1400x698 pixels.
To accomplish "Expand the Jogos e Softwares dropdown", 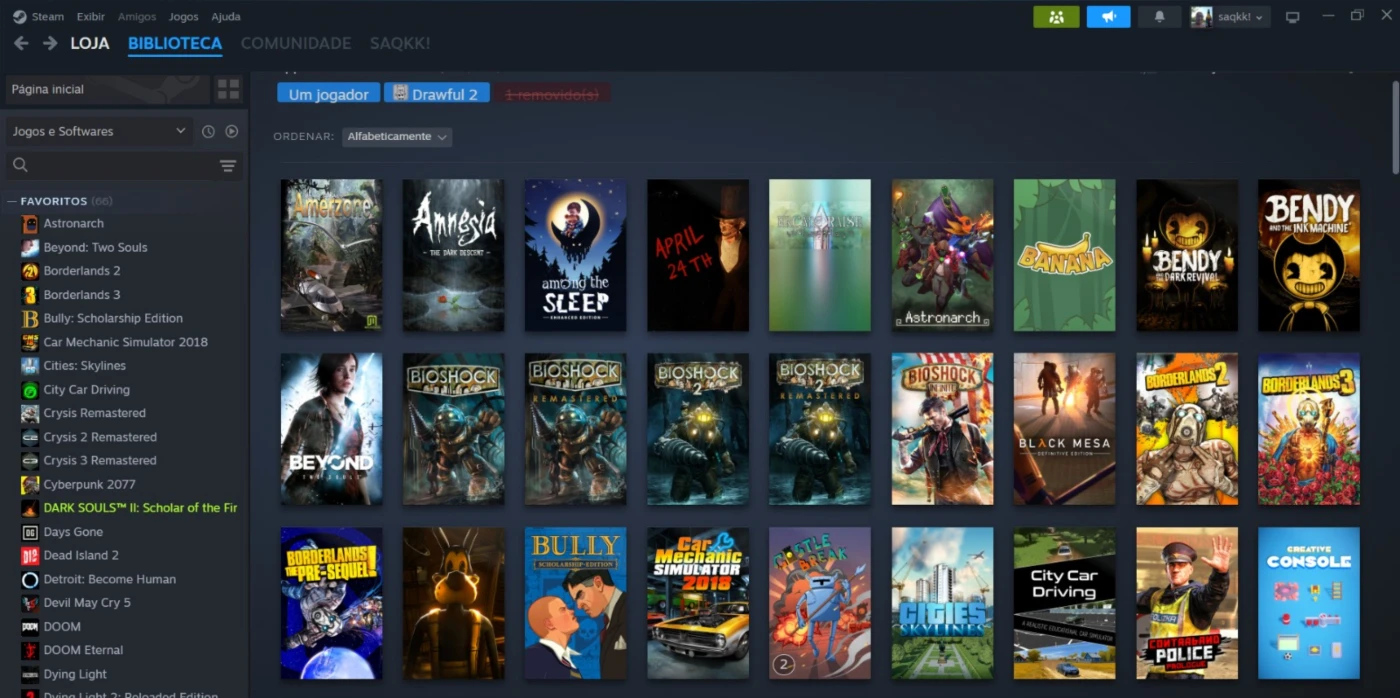I will [99, 131].
